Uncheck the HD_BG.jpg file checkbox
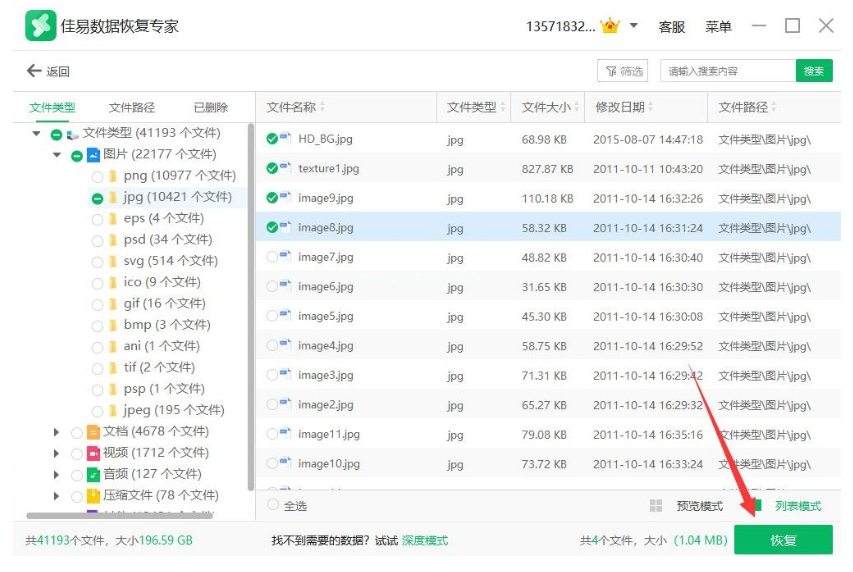853x572 pixels. pos(272,139)
